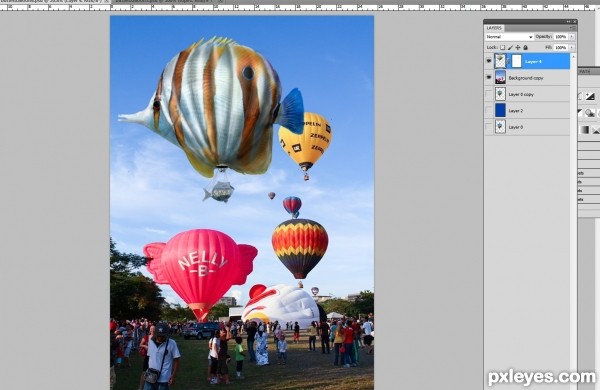Toggle lock transparent pixels icon
The height and width of the screenshot is (390, 600).
coord(502,47)
